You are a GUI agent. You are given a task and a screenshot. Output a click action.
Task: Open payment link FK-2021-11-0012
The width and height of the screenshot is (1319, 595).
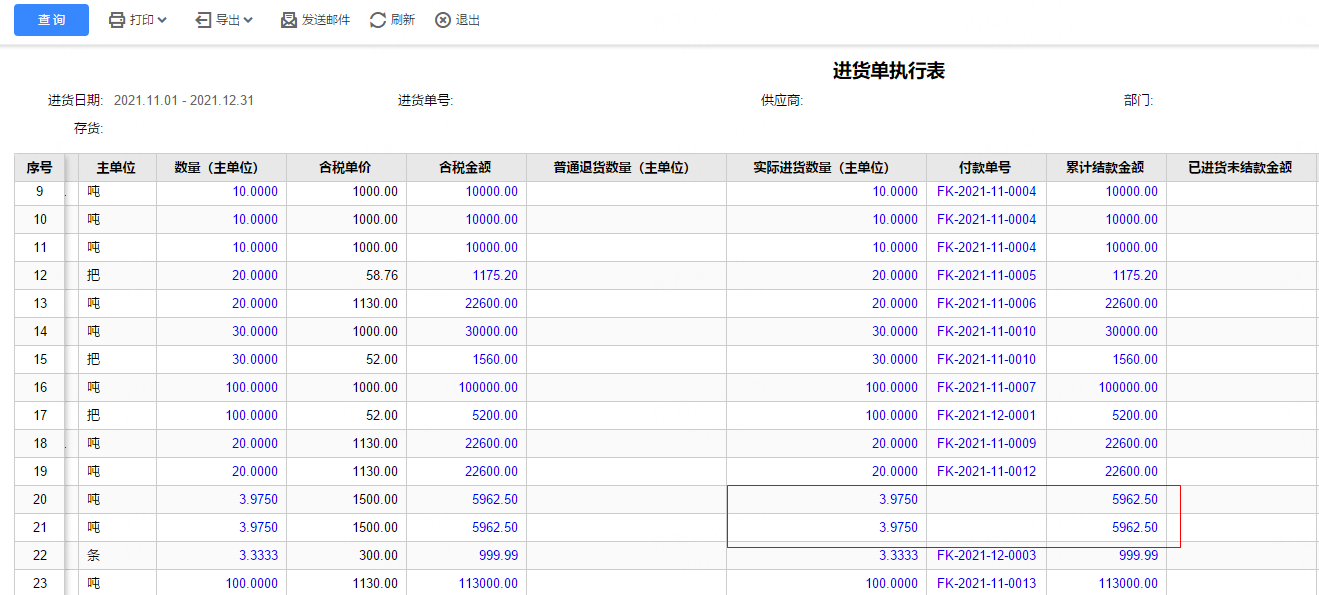pos(986,471)
